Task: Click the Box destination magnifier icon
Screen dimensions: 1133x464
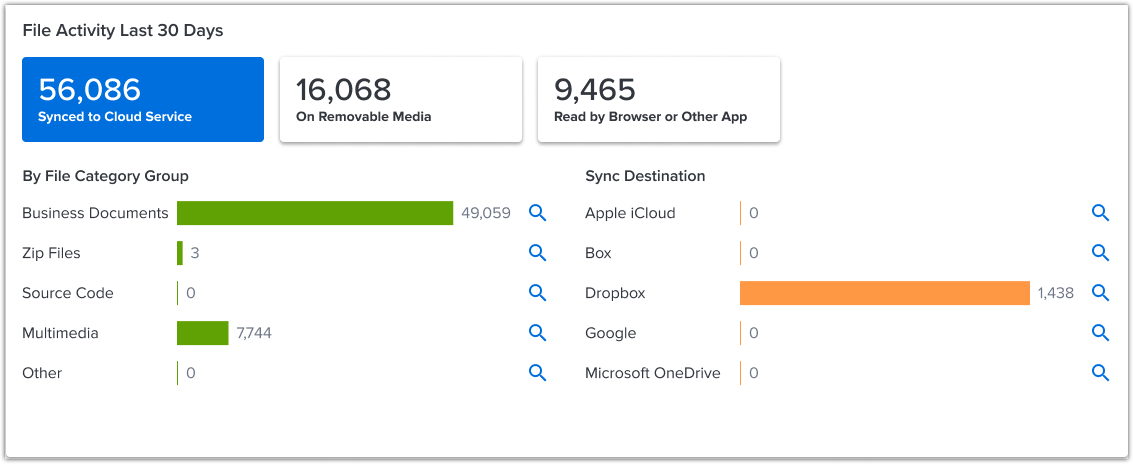Action: tap(1100, 253)
